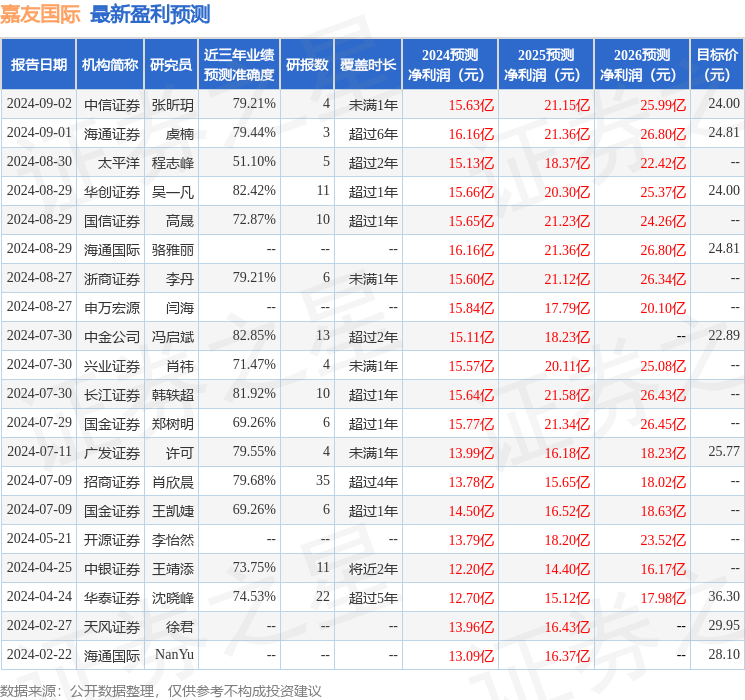This screenshot has height=700, width=745.
Task: Select the 28.10 target price cell
Action: point(717,655)
